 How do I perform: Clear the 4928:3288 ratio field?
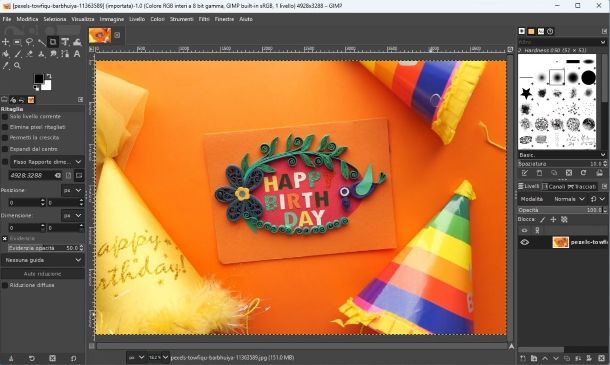click(58, 175)
